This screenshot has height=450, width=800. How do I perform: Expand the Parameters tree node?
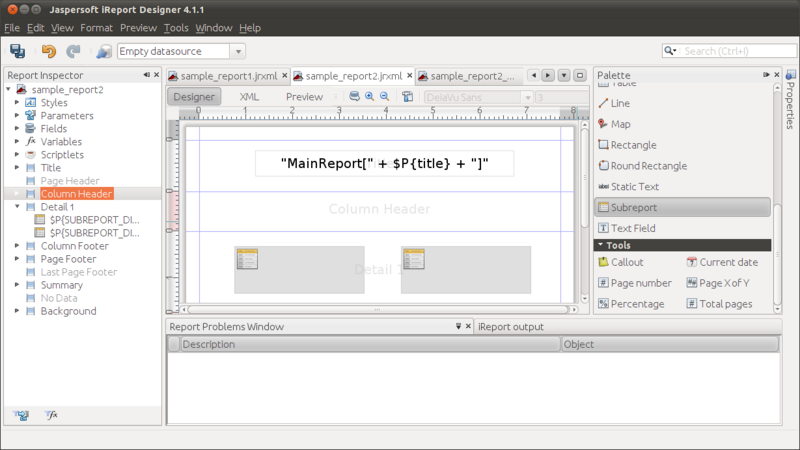pos(17,116)
